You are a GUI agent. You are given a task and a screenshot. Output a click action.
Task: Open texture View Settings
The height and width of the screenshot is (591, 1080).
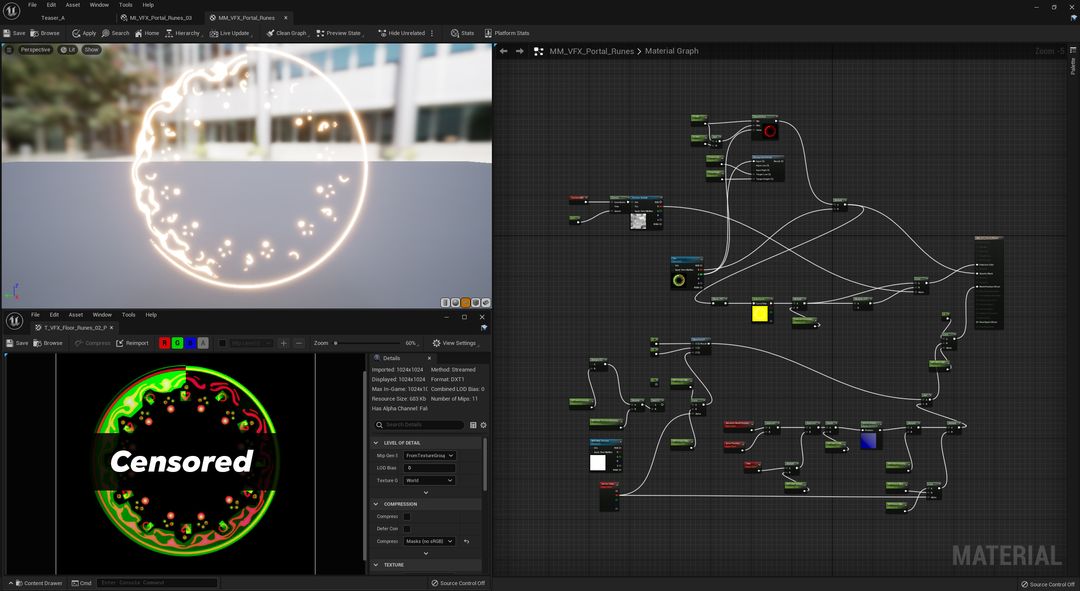[x=454, y=343]
